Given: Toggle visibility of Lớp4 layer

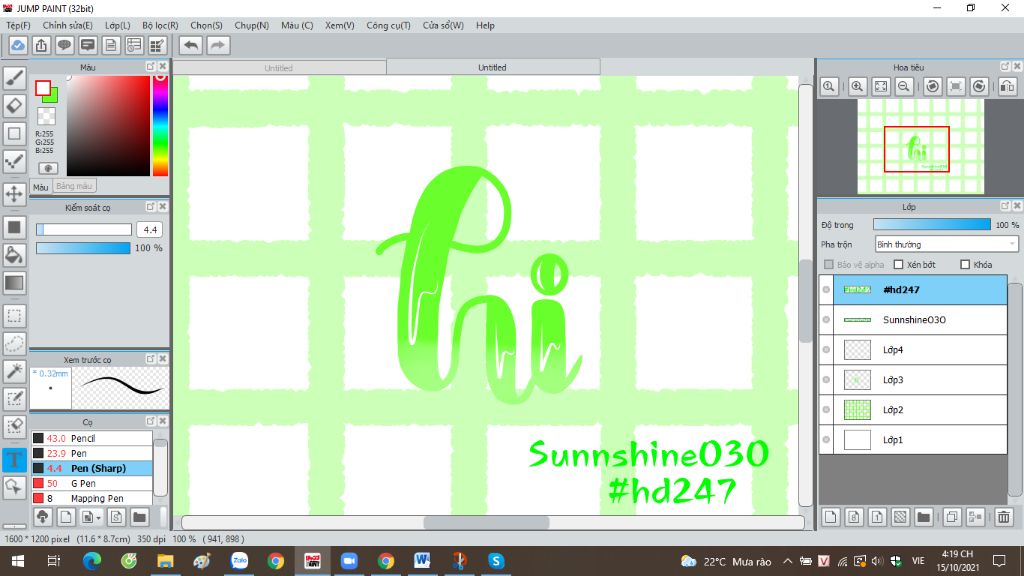Looking at the screenshot, I should (826, 349).
